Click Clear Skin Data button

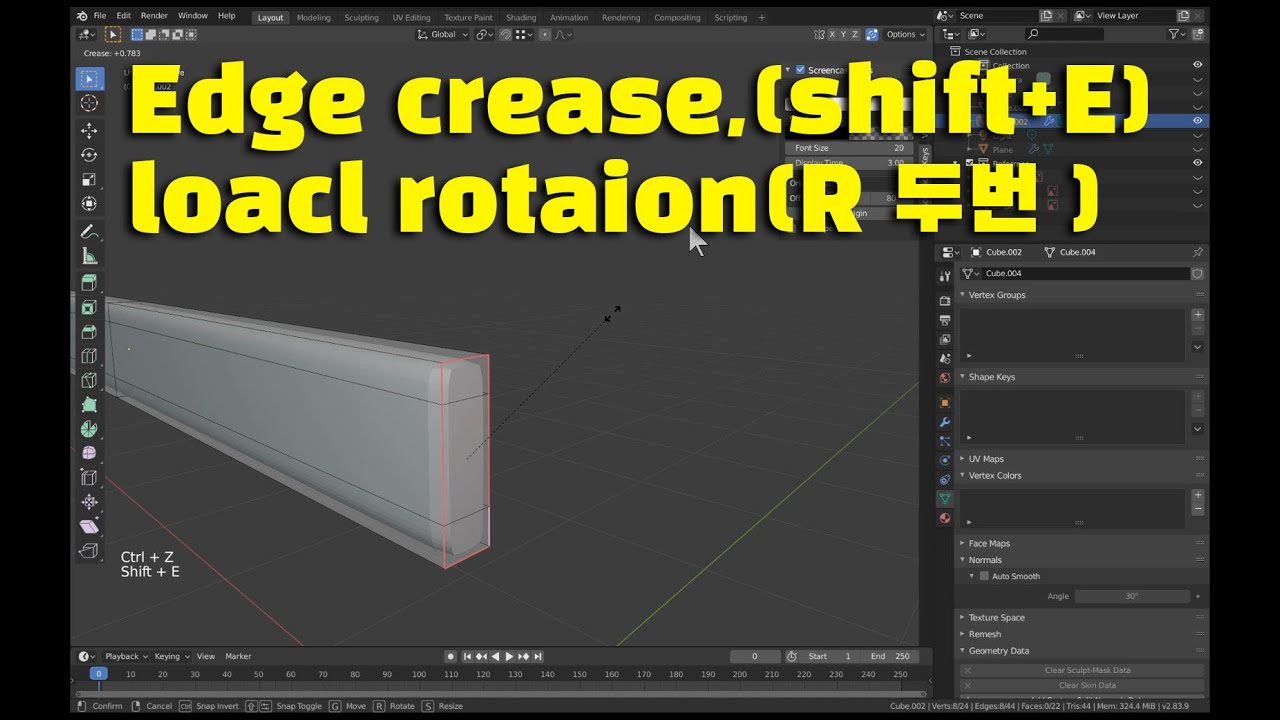[1082, 685]
